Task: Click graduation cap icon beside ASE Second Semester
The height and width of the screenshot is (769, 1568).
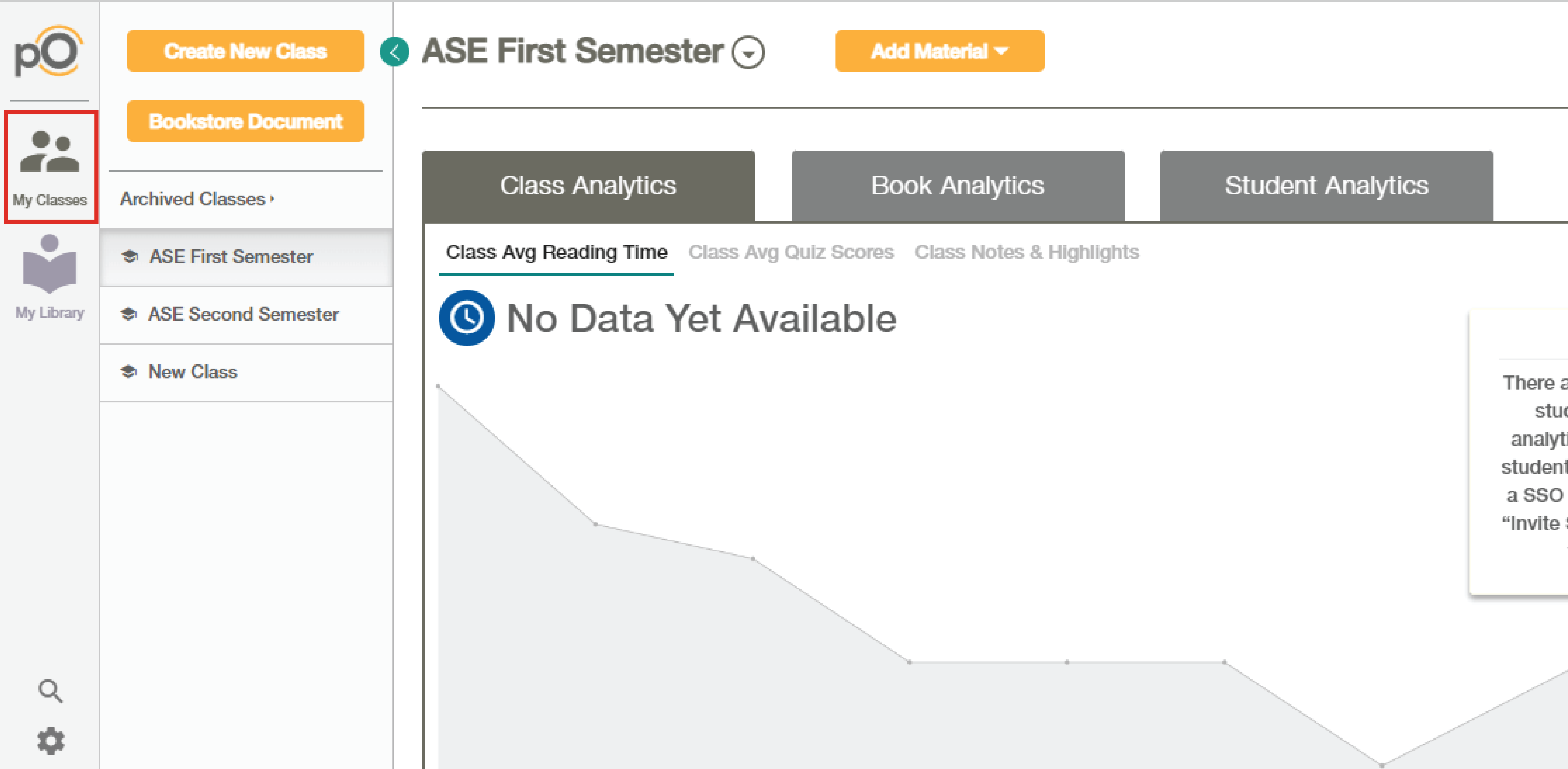Action: (129, 314)
